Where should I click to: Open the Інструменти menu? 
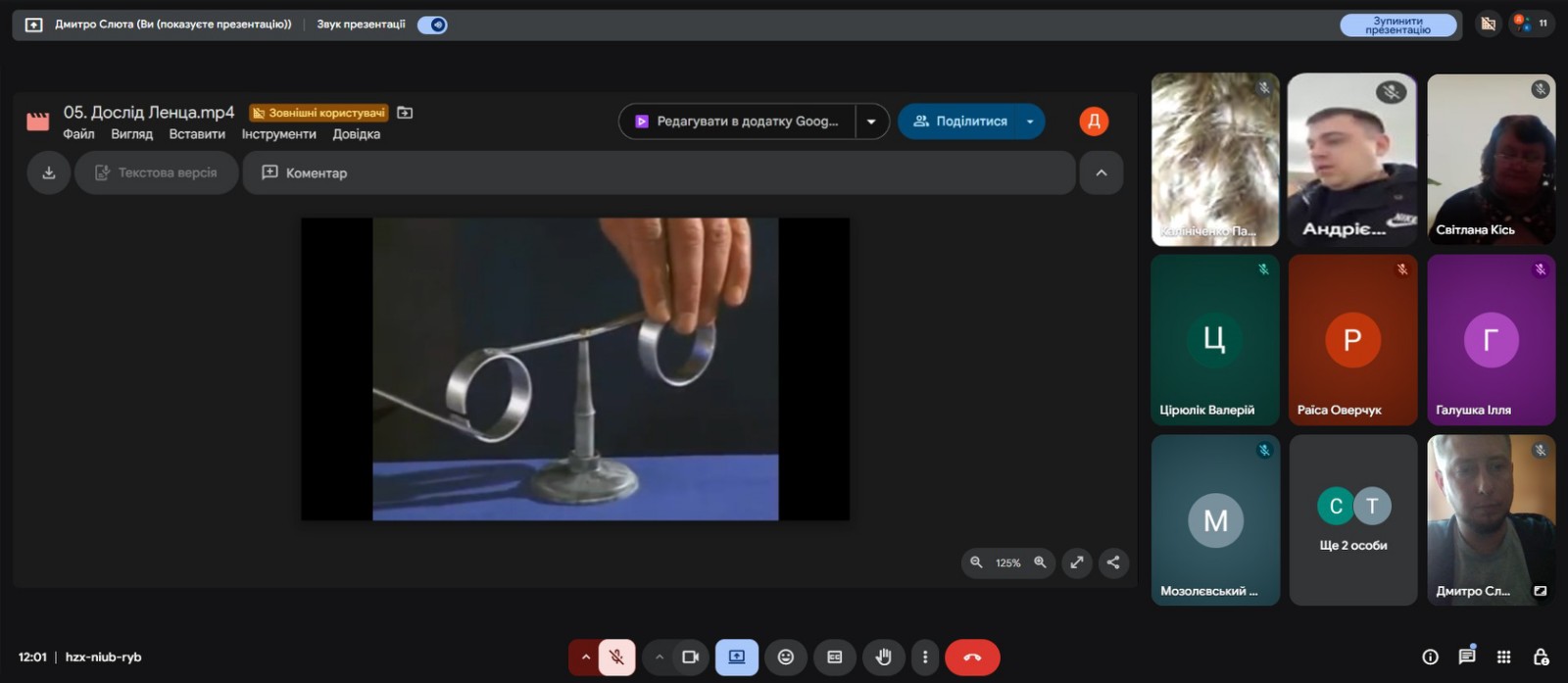coord(278,134)
